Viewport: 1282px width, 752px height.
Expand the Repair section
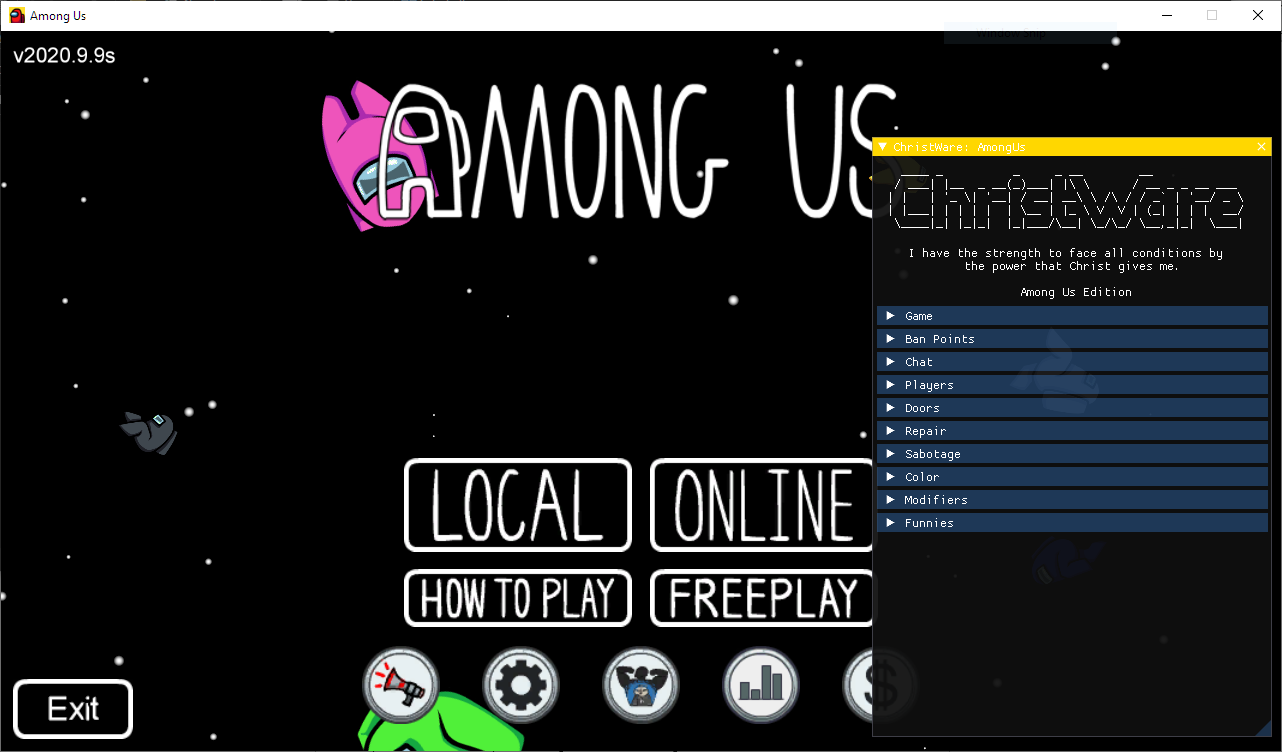1072,431
